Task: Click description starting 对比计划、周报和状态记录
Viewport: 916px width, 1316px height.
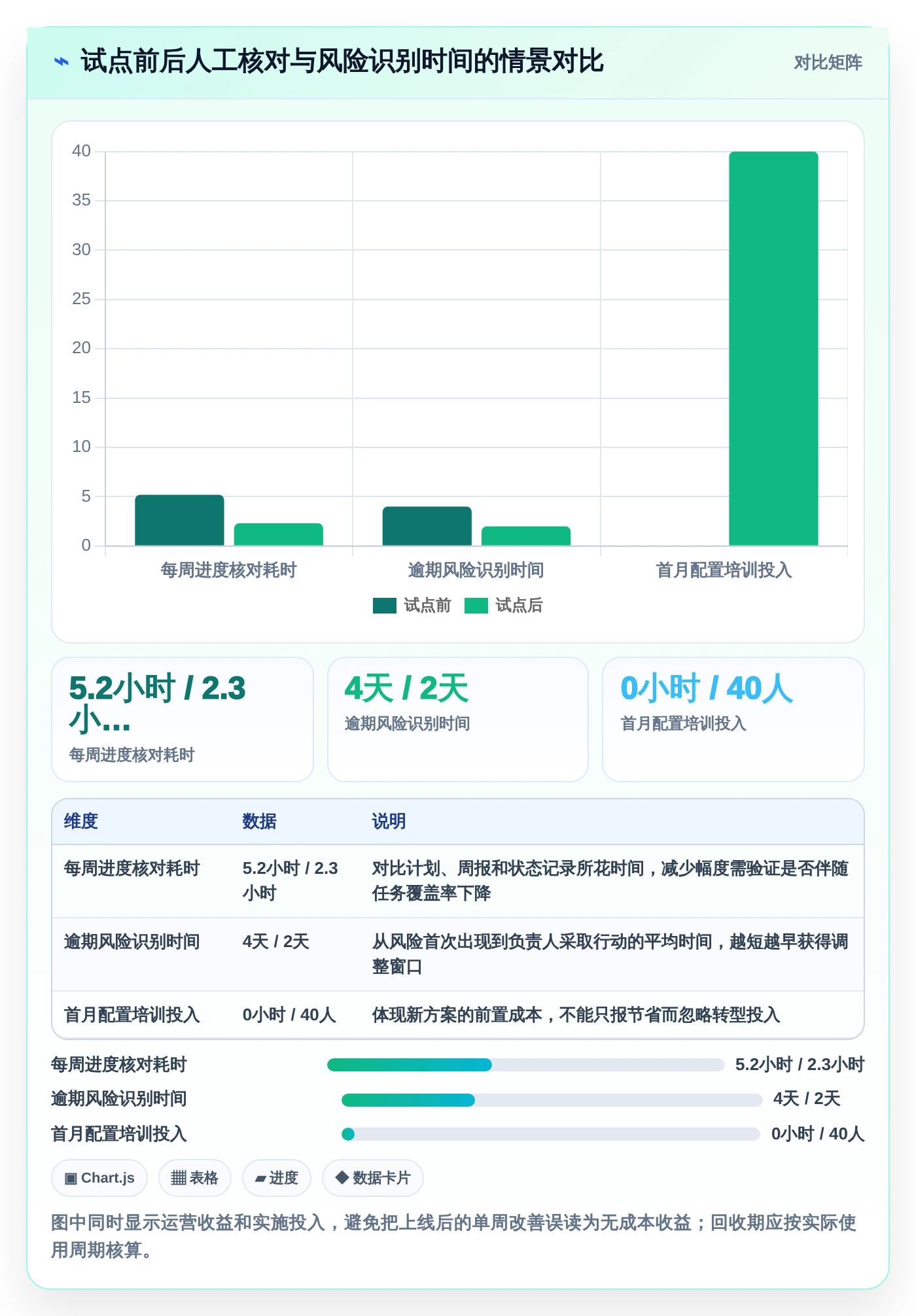Action: (610, 881)
